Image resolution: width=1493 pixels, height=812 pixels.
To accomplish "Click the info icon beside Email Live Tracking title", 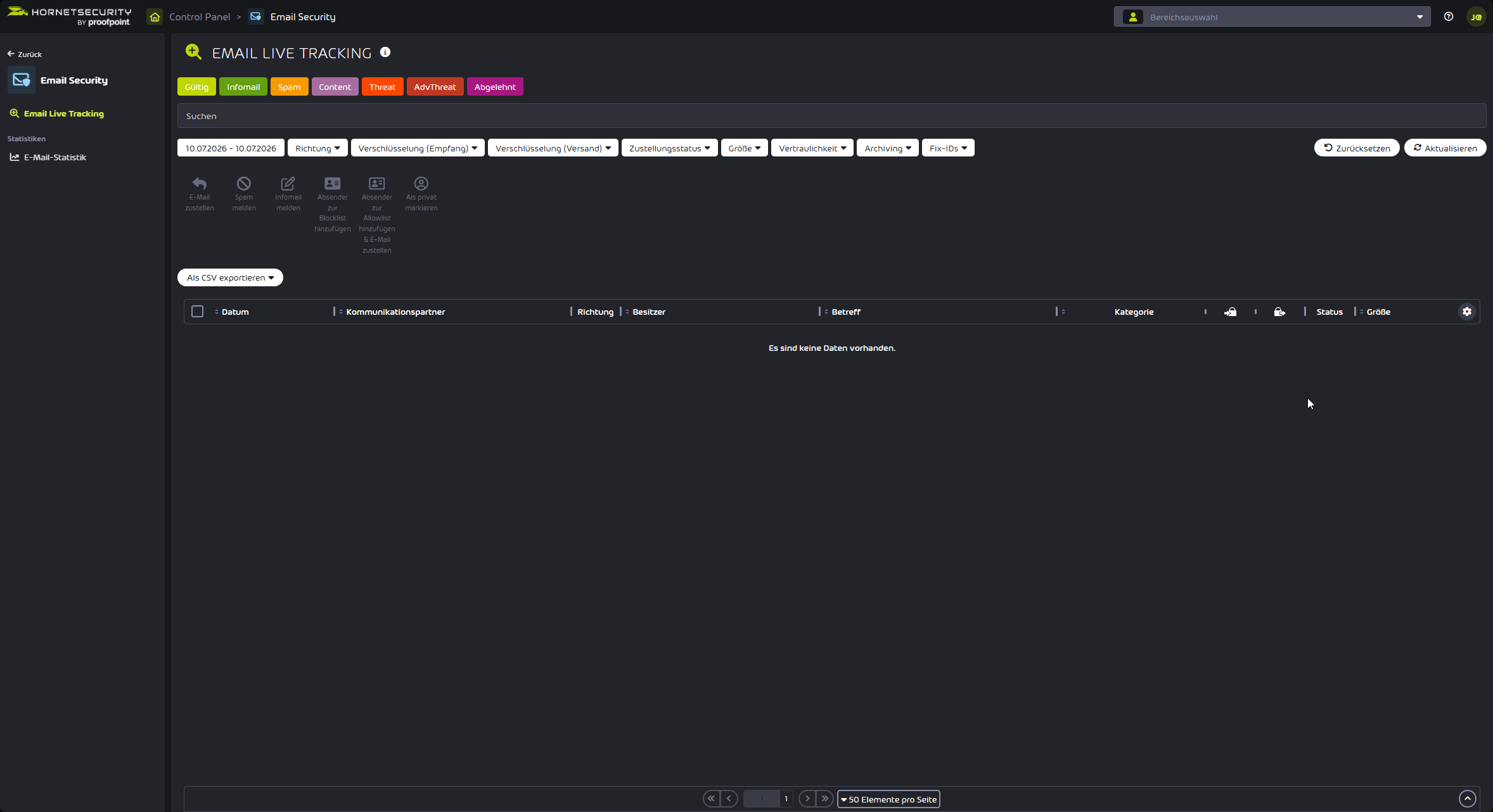I will [385, 53].
